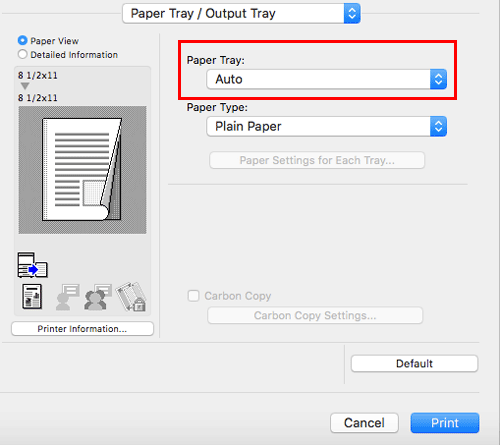Click the page preview thumbnail
This screenshot has height=445, width=500.
click(x=82, y=170)
